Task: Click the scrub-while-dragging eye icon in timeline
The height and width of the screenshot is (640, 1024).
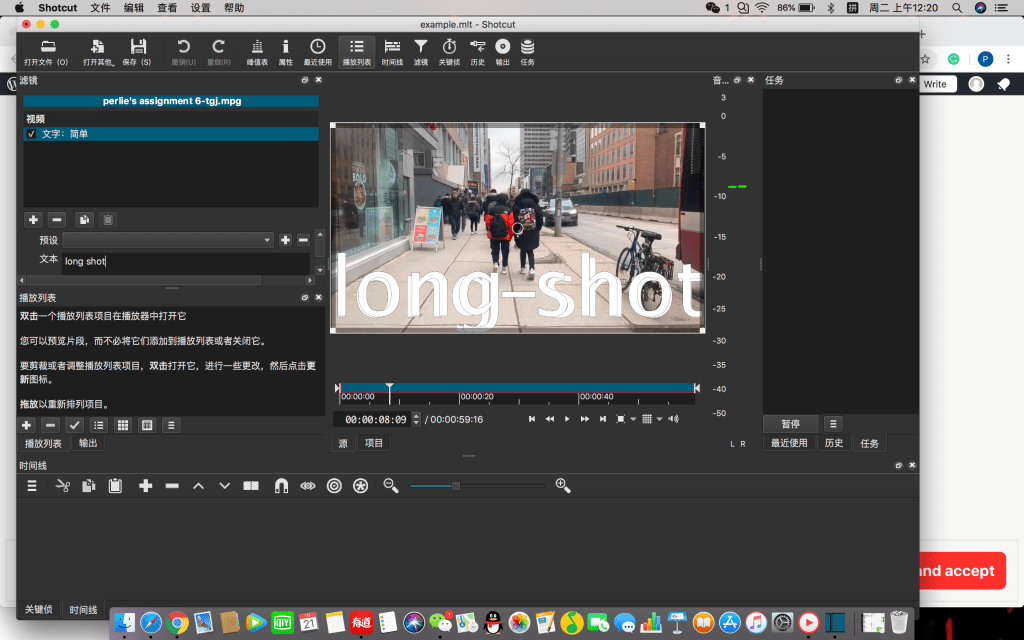Action: tap(307, 486)
